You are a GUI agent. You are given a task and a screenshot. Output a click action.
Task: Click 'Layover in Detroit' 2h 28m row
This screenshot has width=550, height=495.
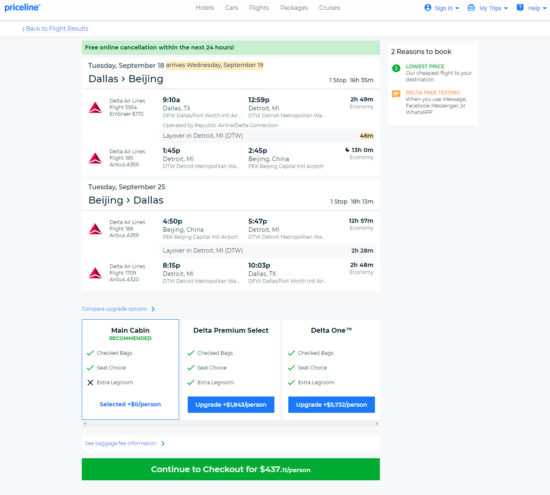point(268,250)
